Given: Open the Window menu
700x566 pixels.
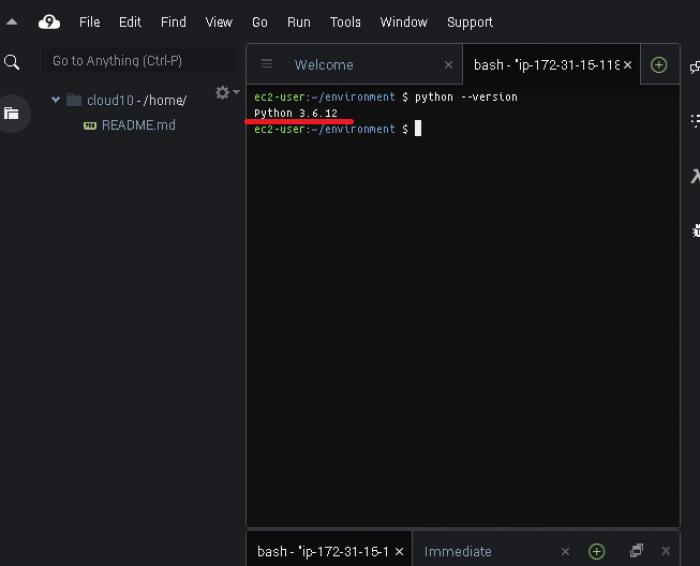Looking at the screenshot, I should coord(403,22).
